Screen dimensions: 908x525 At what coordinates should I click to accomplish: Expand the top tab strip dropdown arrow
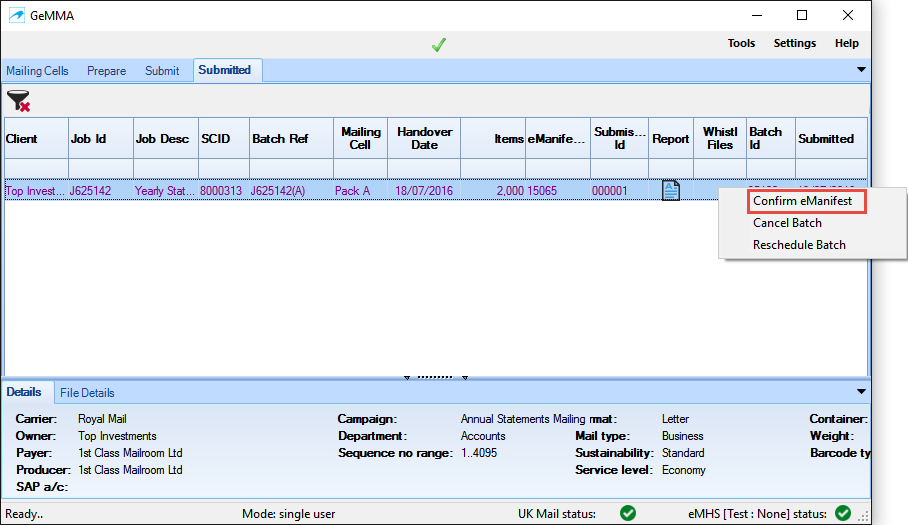[861, 69]
